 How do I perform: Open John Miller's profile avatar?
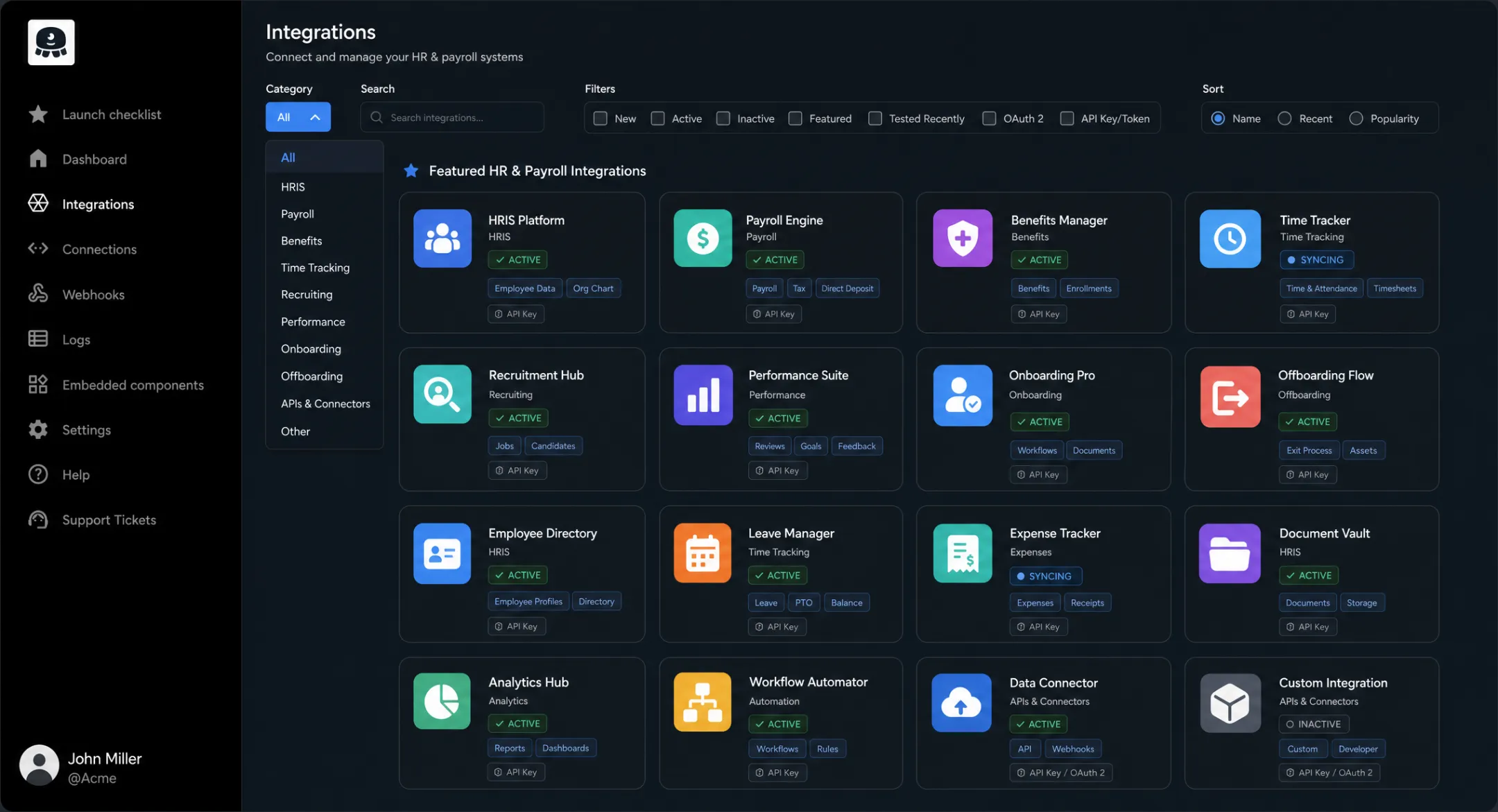click(x=39, y=766)
